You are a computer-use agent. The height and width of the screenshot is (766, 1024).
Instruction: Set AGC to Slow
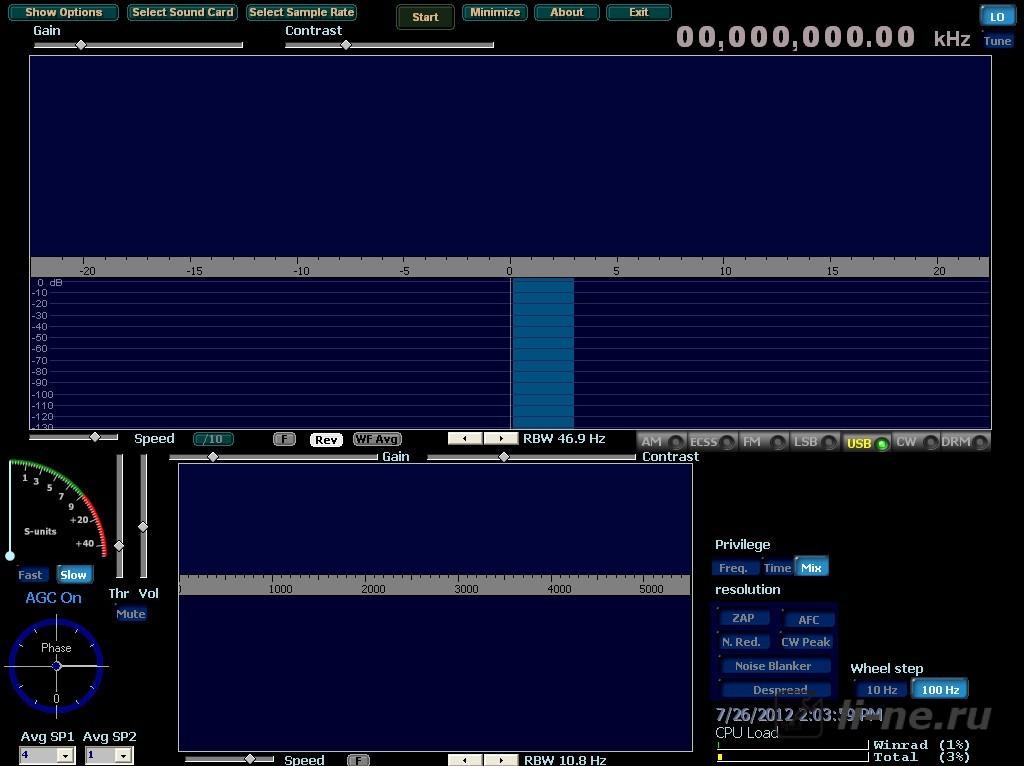click(73, 575)
